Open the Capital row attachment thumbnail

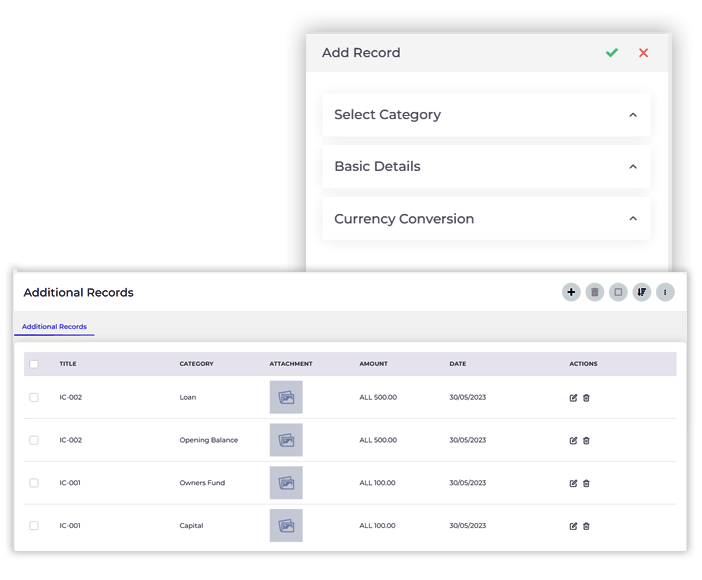coord(286,525)
